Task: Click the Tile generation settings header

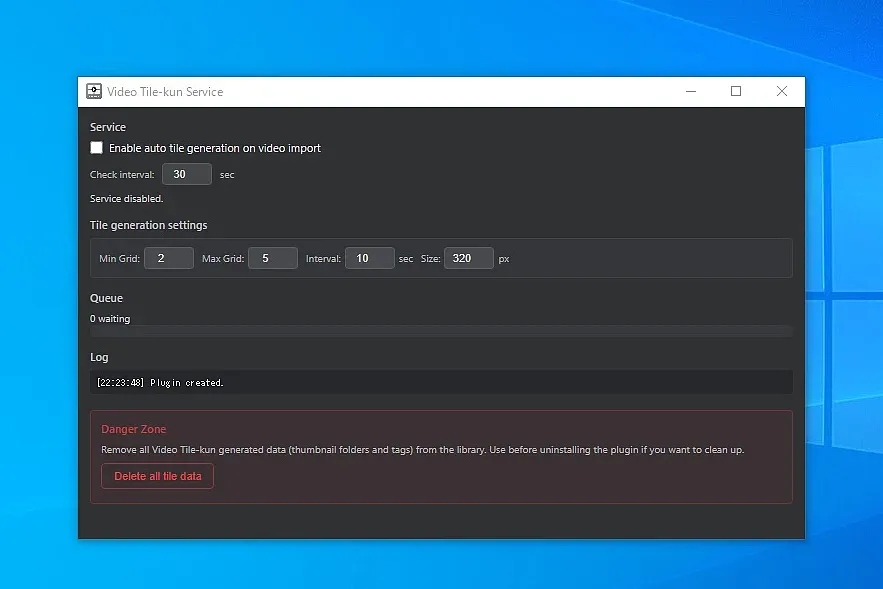Action: pos(148,225)
